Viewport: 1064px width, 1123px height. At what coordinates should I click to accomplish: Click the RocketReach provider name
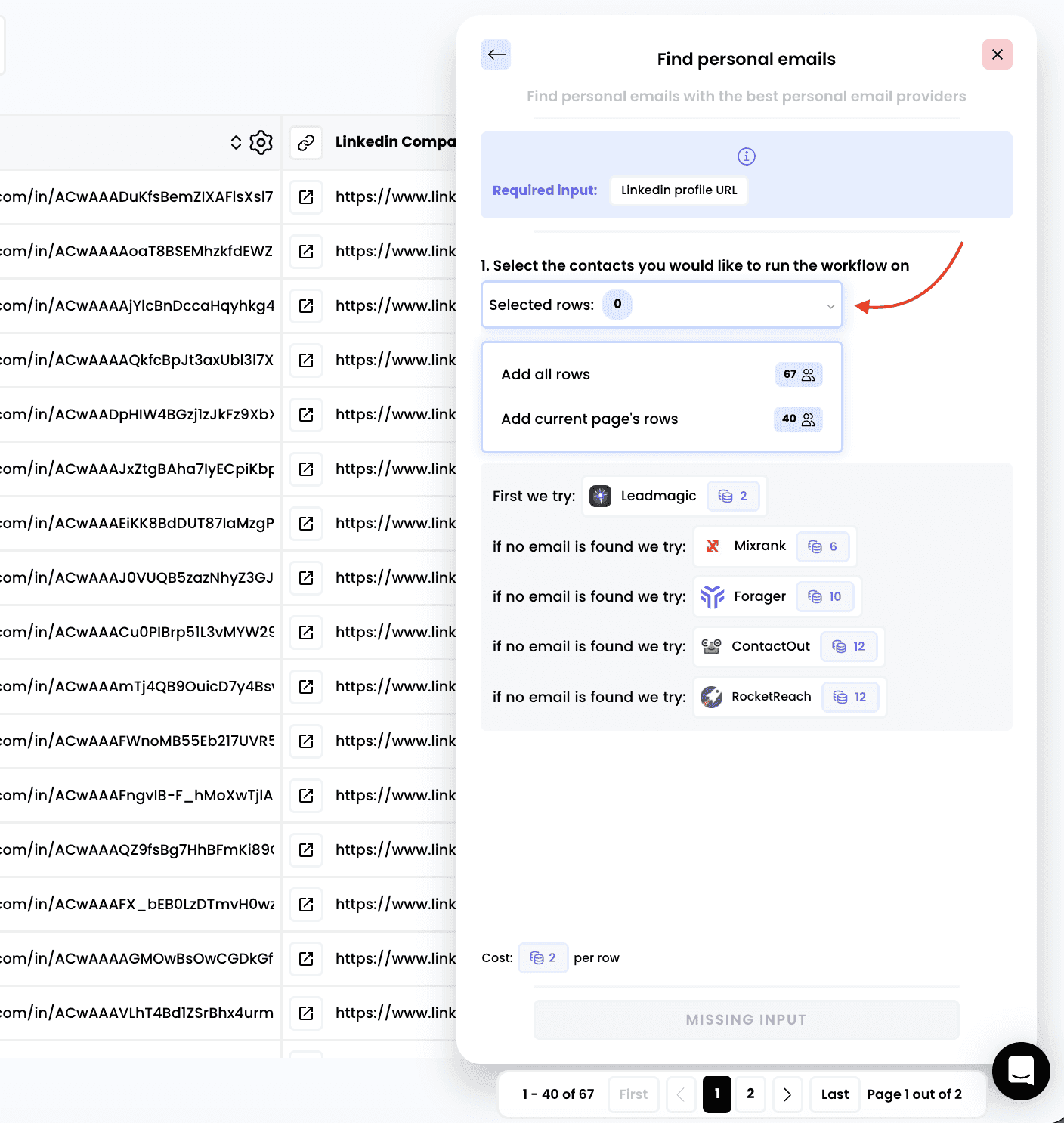[771, 697]
